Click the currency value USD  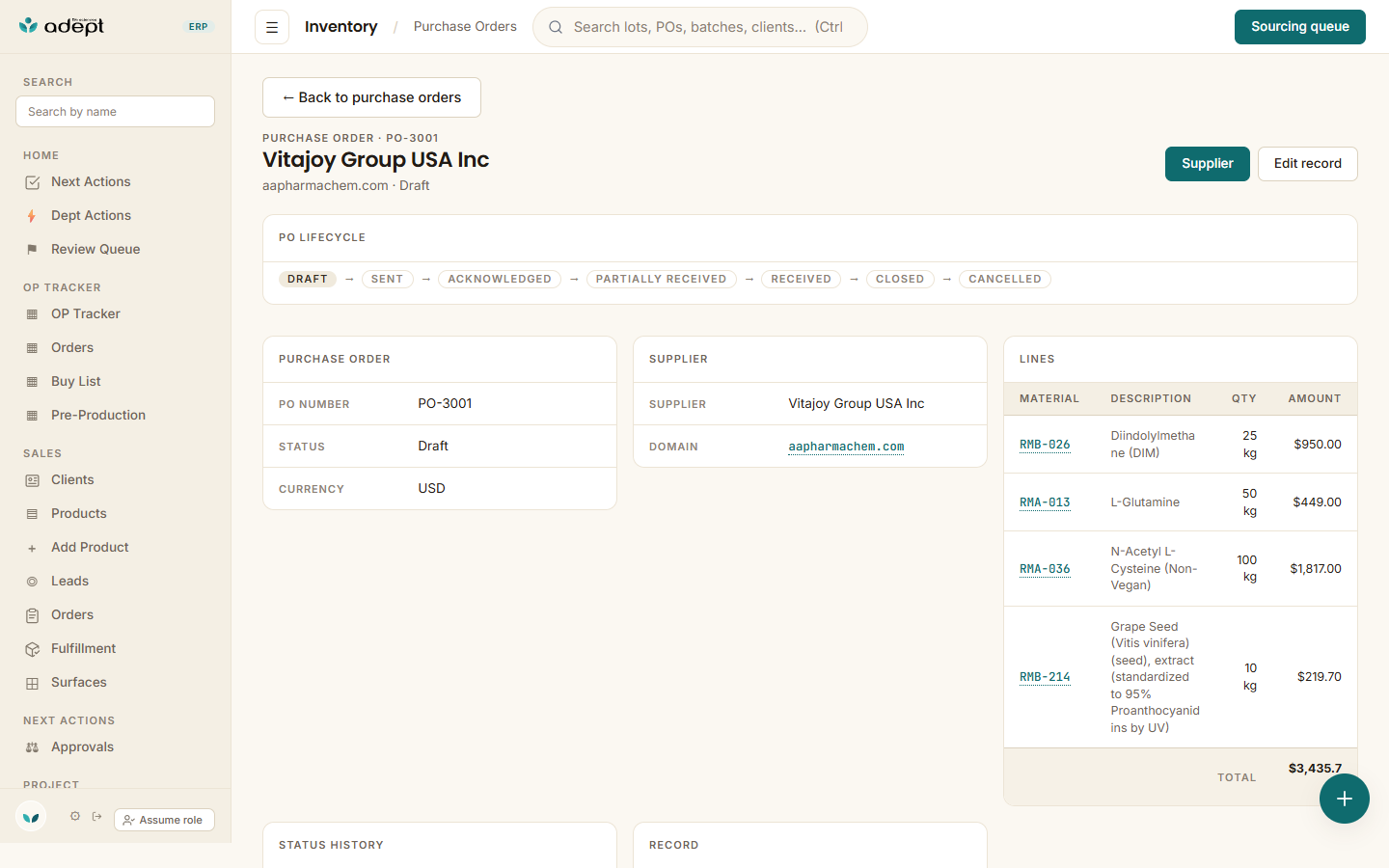pyautogui.click(x=431, y=488)
